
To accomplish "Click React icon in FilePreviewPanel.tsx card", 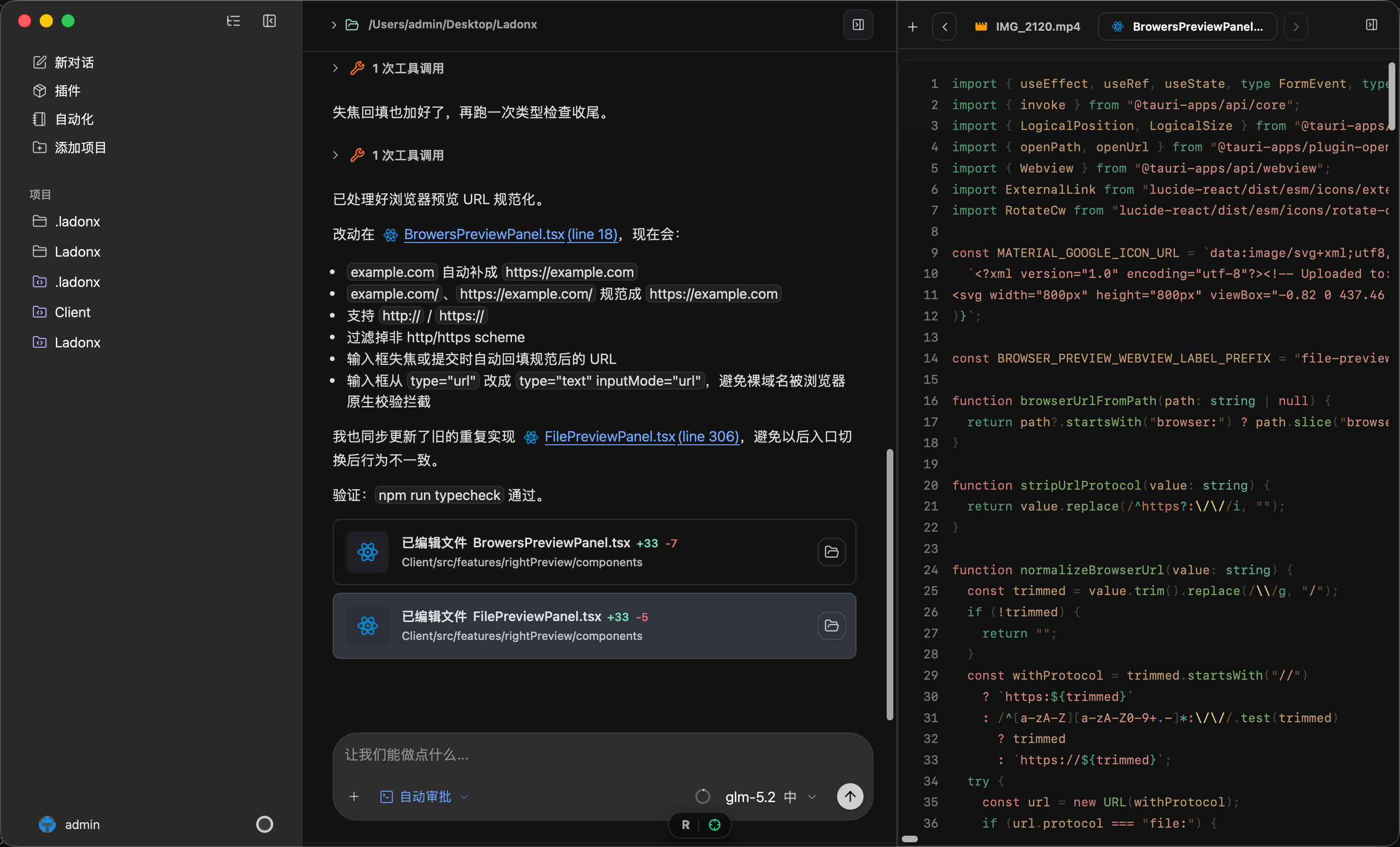I will point(368,625).
